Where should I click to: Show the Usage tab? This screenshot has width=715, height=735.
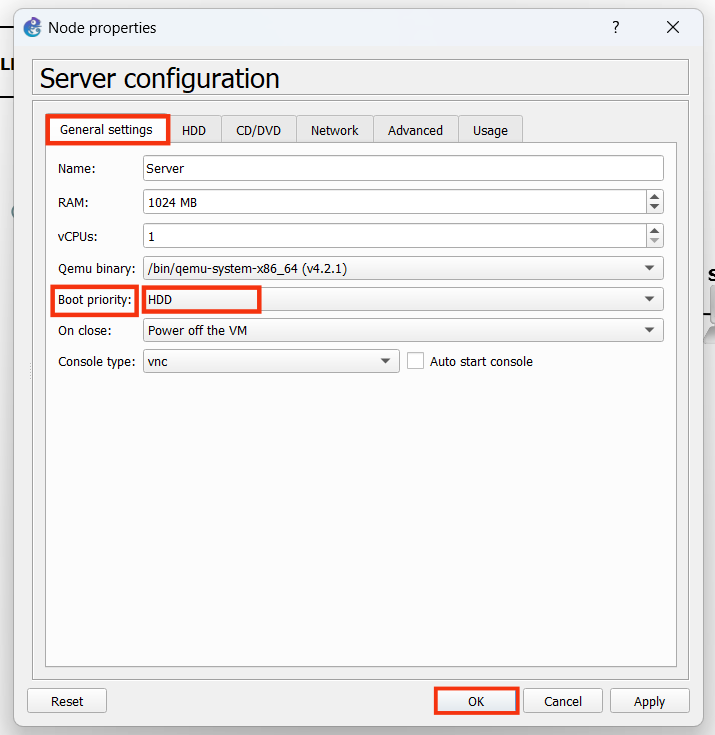point(490,130)
